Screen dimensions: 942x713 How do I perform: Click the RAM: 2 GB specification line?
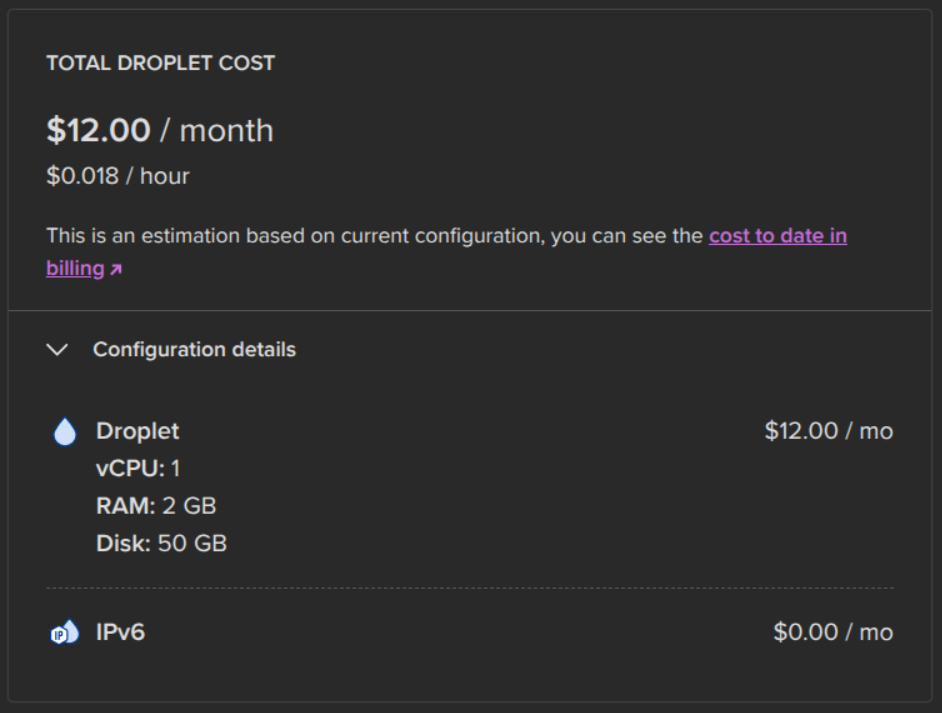(156, 506)
